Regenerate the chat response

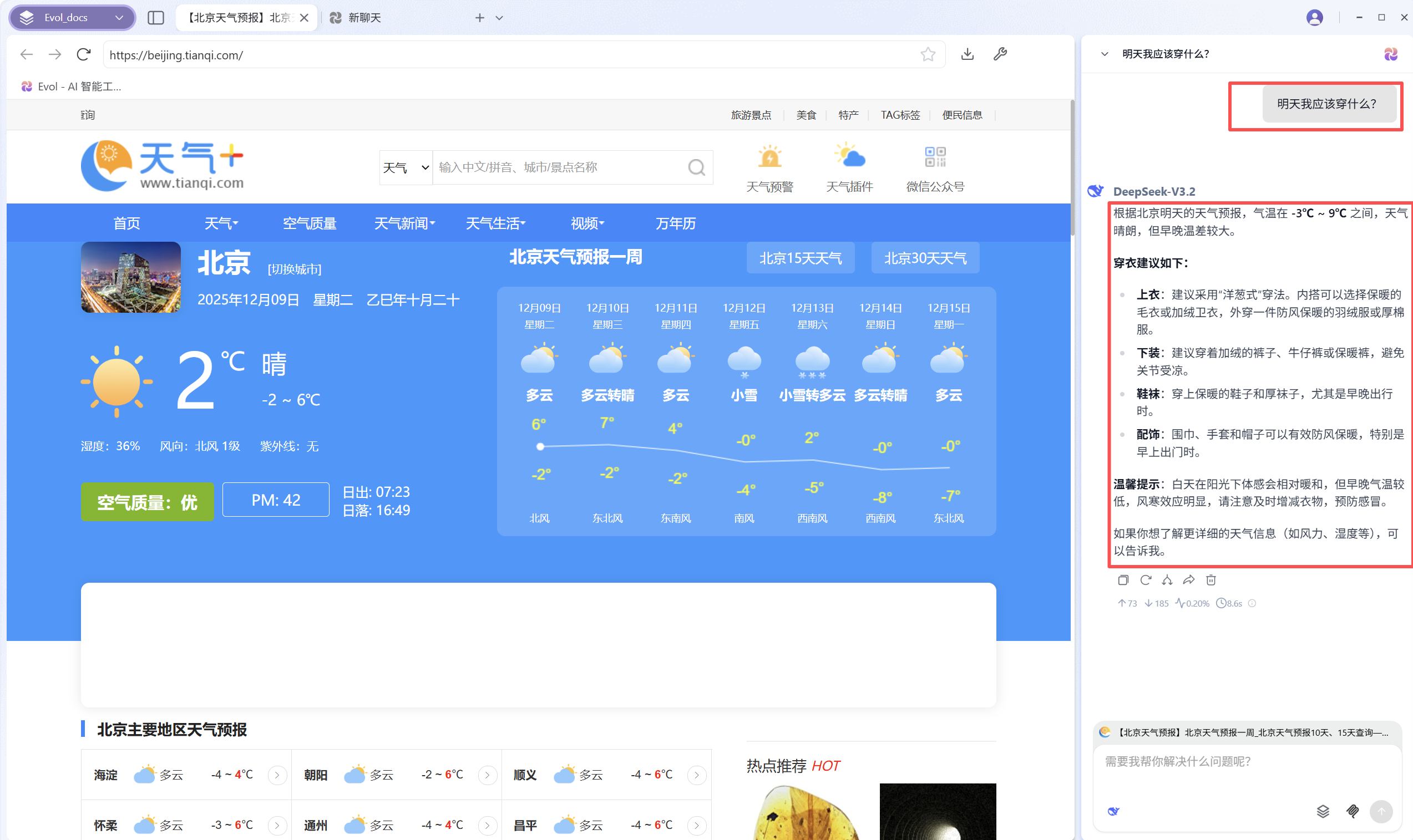coord(1145,579)
